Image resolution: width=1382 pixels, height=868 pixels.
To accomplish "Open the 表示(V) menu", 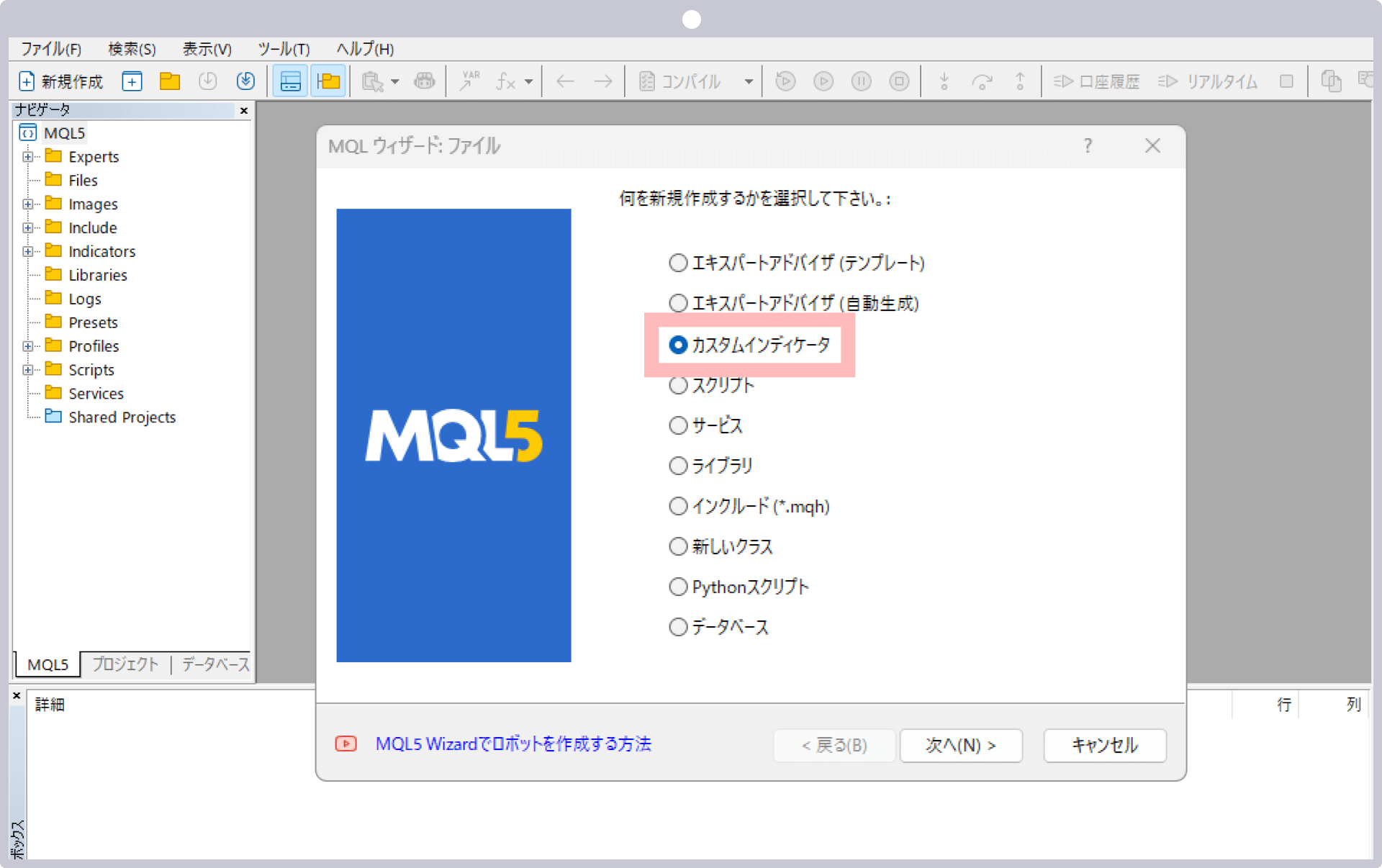I will point(207,49).
